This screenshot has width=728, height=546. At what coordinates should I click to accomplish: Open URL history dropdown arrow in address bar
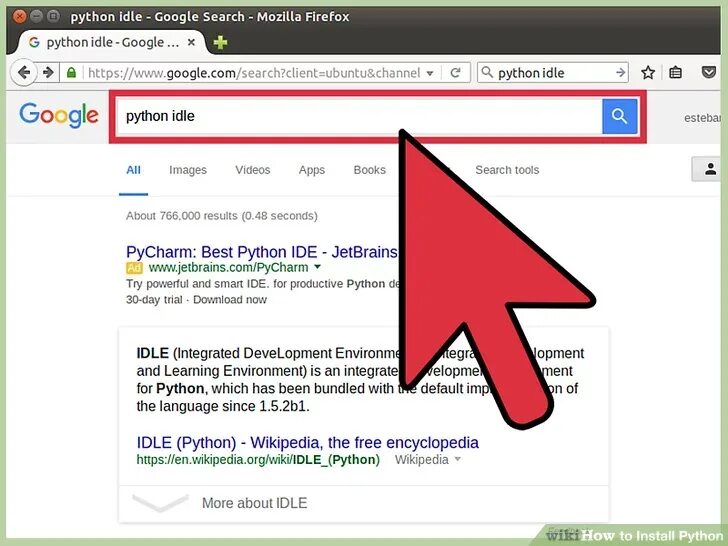(430, 73)
